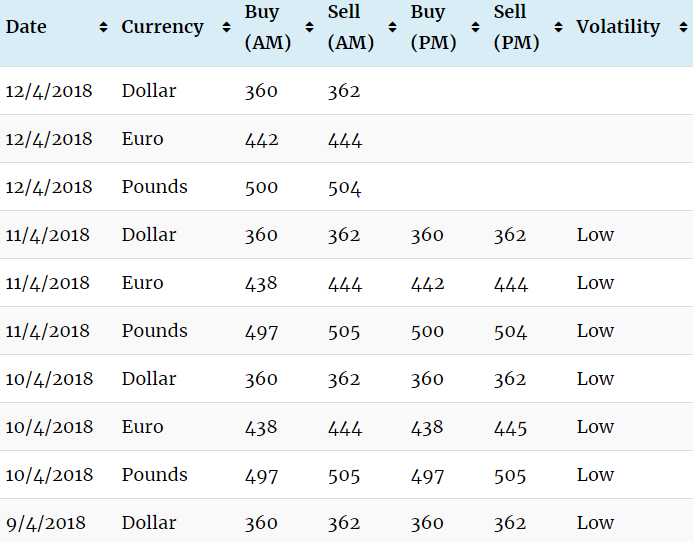The height and width of the screenshot is (542, 693).
Task: Click the Currency column sort arrows icon
Action: (226, 28)
